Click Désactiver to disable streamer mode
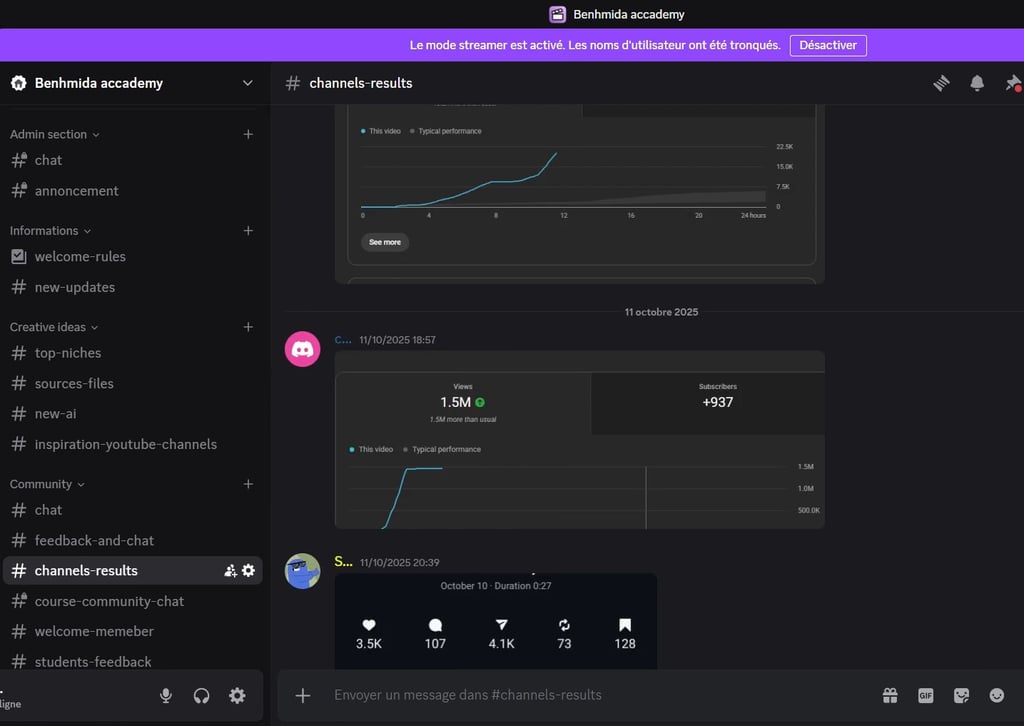Screen dimensions: 1024x726 coord(827,45)
